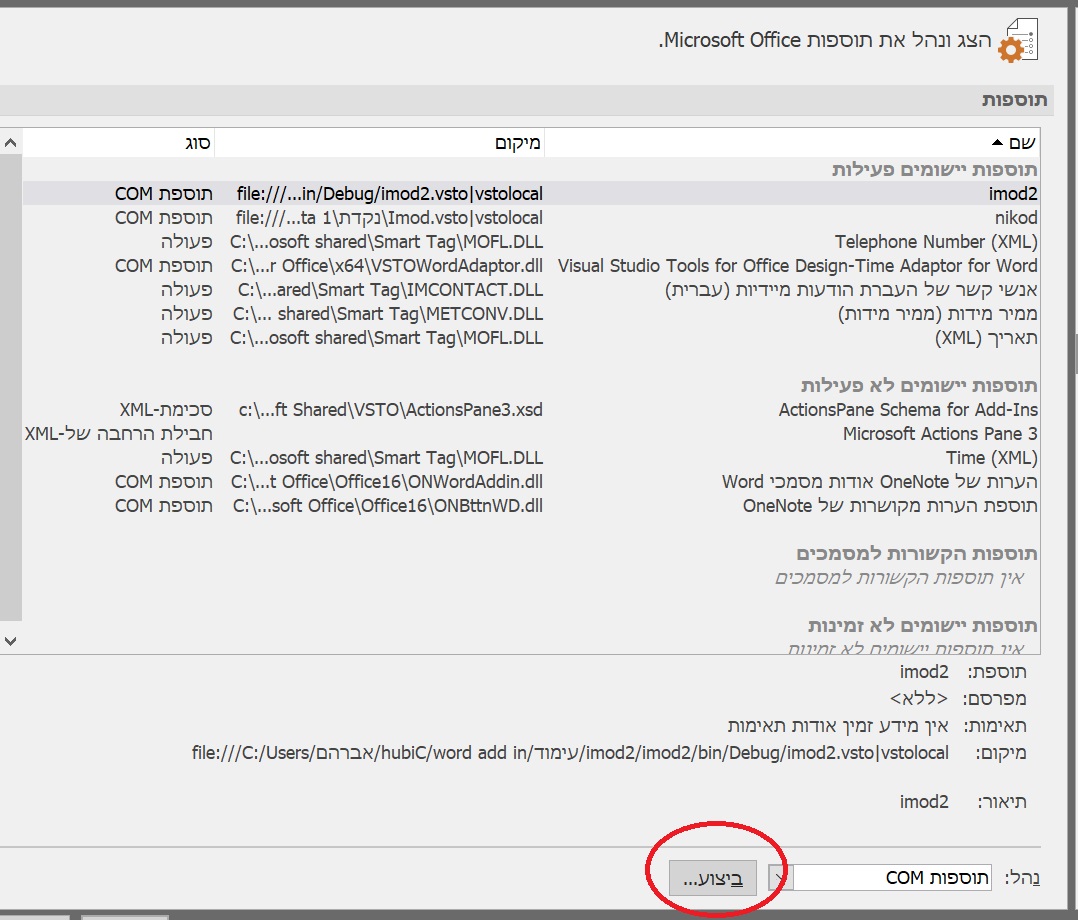This screenshot has width=1078, height=920.
Task: Click the חבילת הרחבה של-XML type cell
Action: [x=118, y=434]
